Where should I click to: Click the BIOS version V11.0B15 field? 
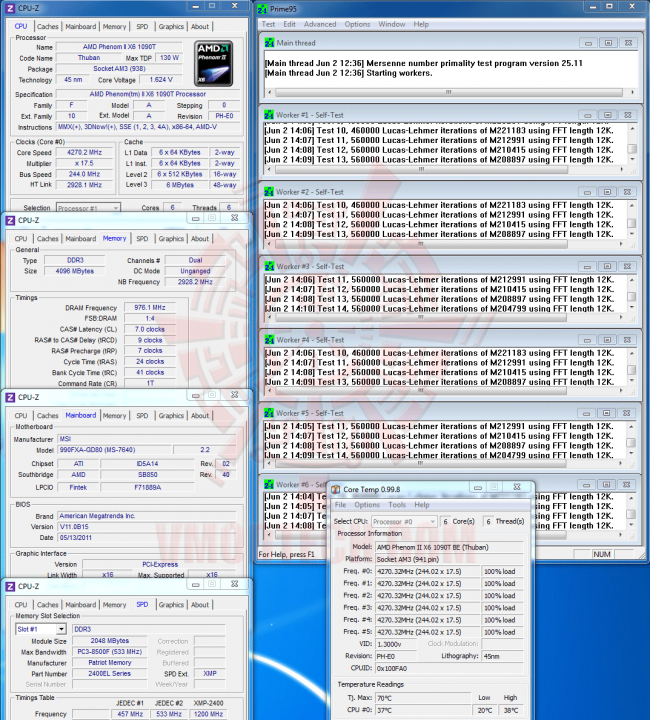(x=147, y=527)
